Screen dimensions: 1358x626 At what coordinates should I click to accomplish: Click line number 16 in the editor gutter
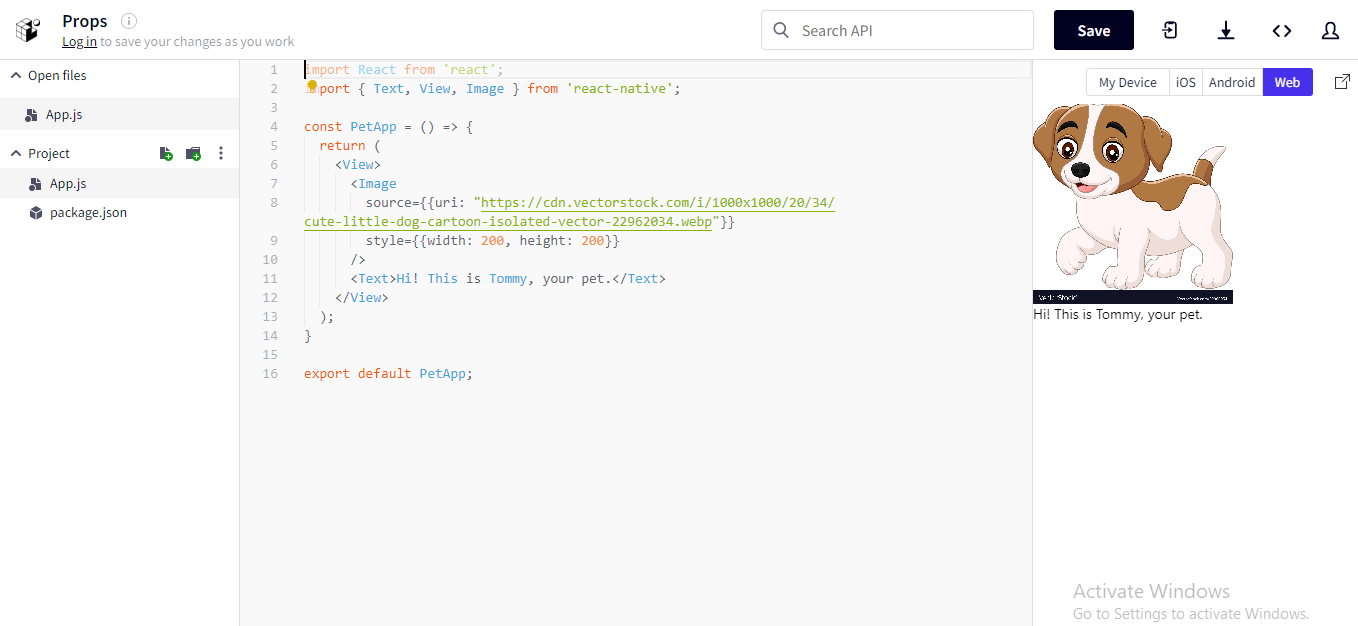tap(271, 373)
